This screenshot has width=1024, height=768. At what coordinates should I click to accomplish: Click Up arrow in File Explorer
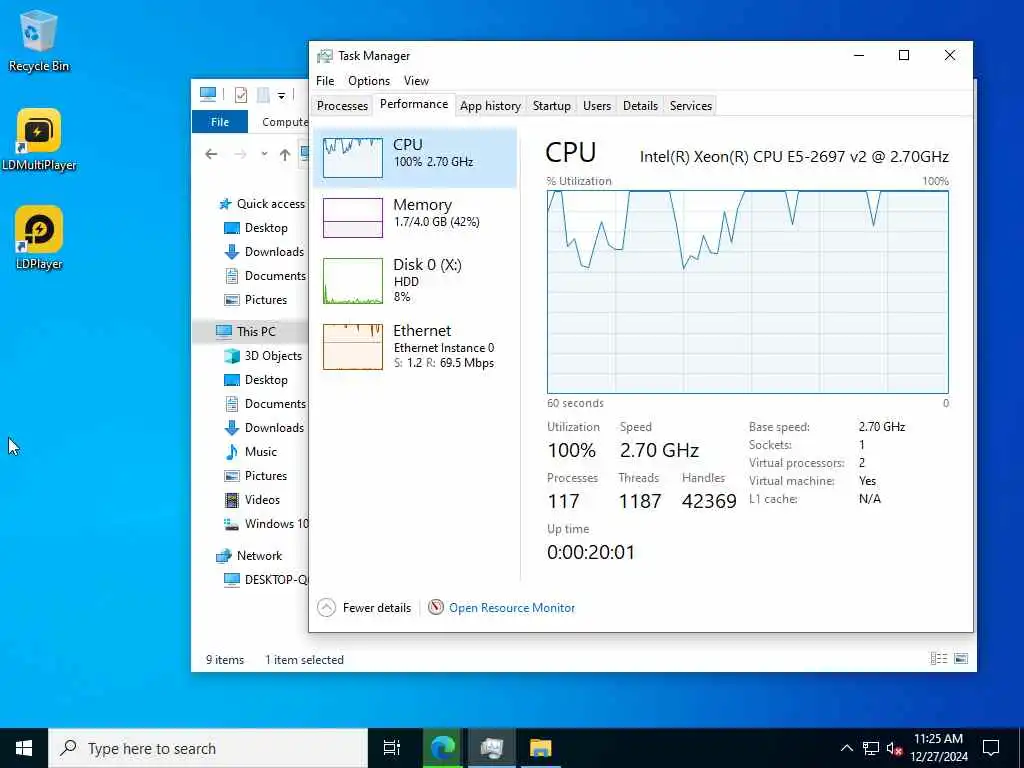(285, 154)
